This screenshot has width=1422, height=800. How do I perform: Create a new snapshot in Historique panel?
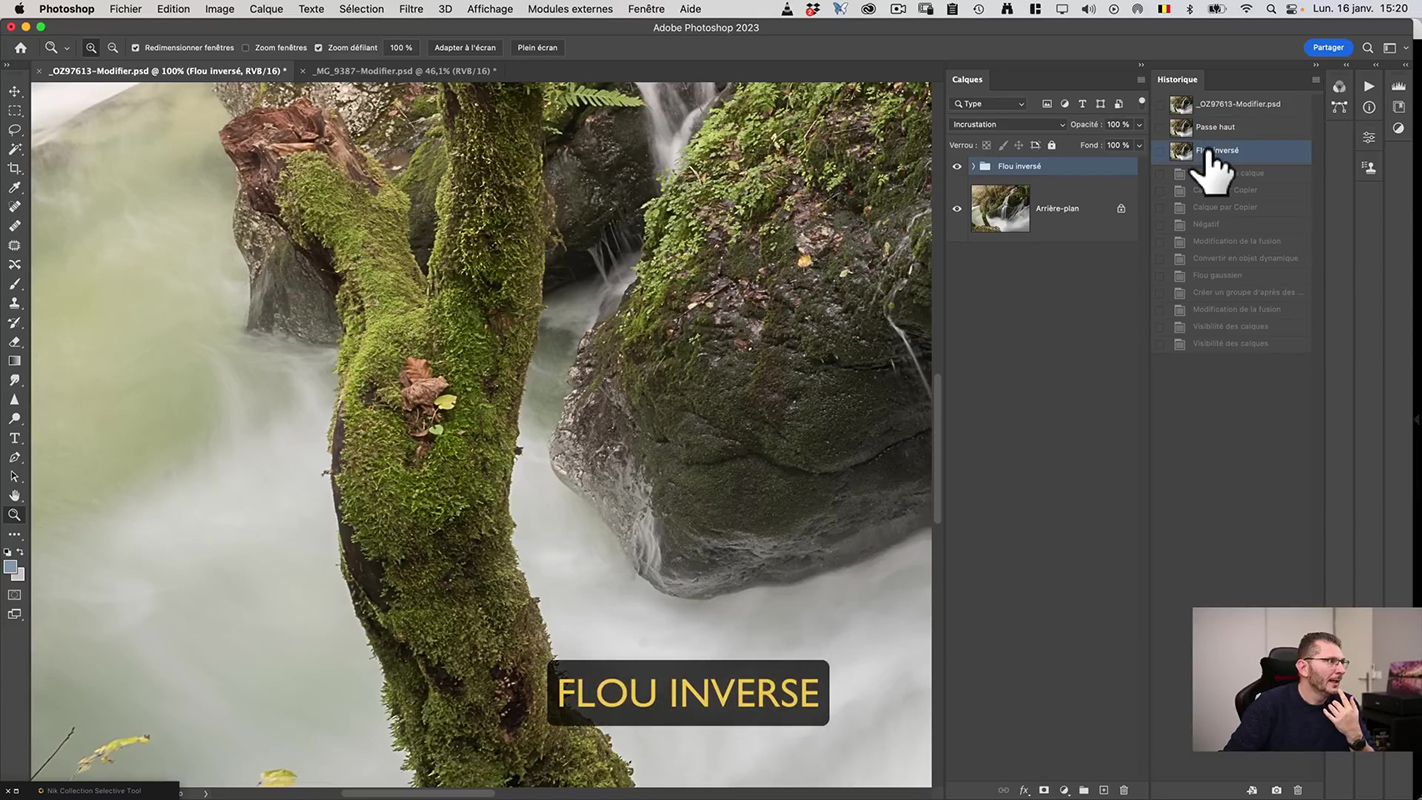pyautogui.click(x=1276, y=790)
